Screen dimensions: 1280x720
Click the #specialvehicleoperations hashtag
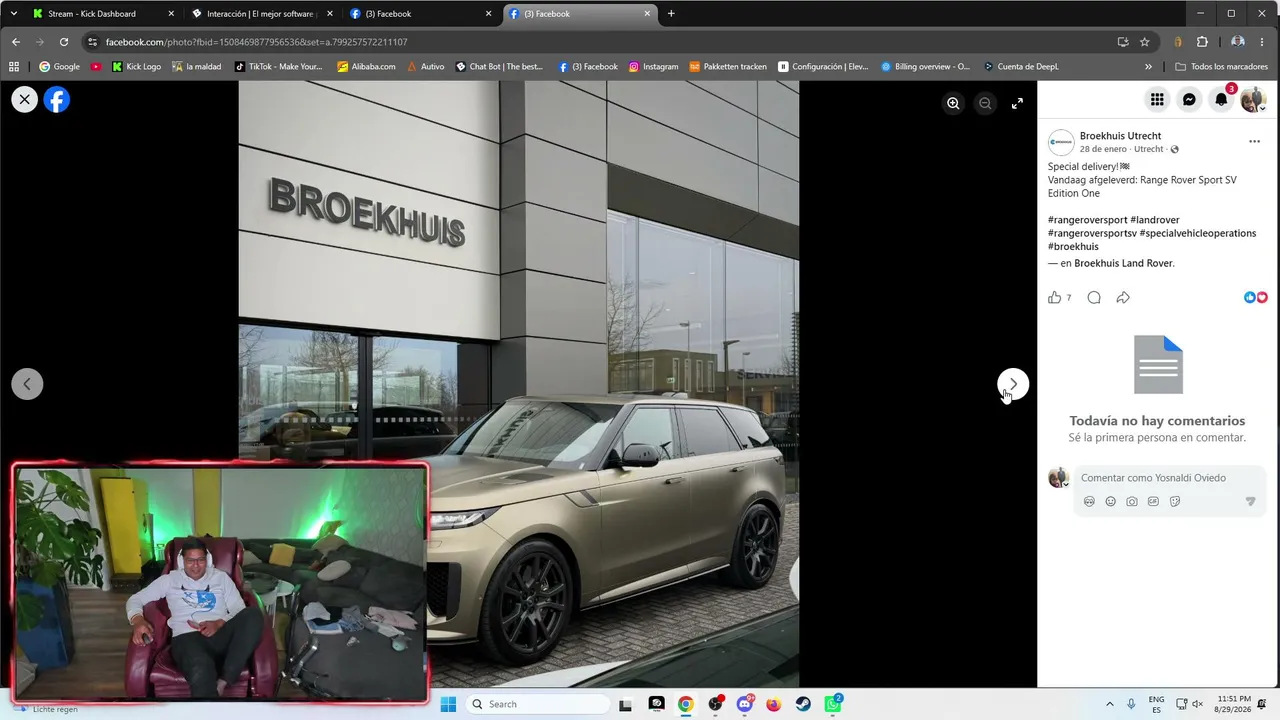(1198, 233)
